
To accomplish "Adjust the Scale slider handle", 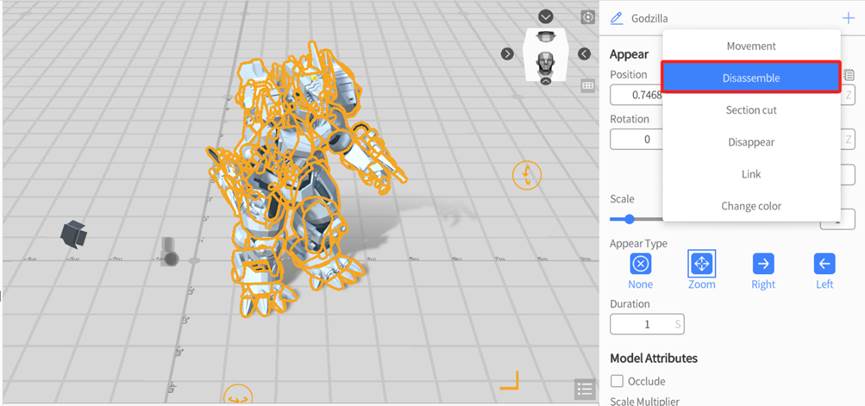I will coord(629,219).
